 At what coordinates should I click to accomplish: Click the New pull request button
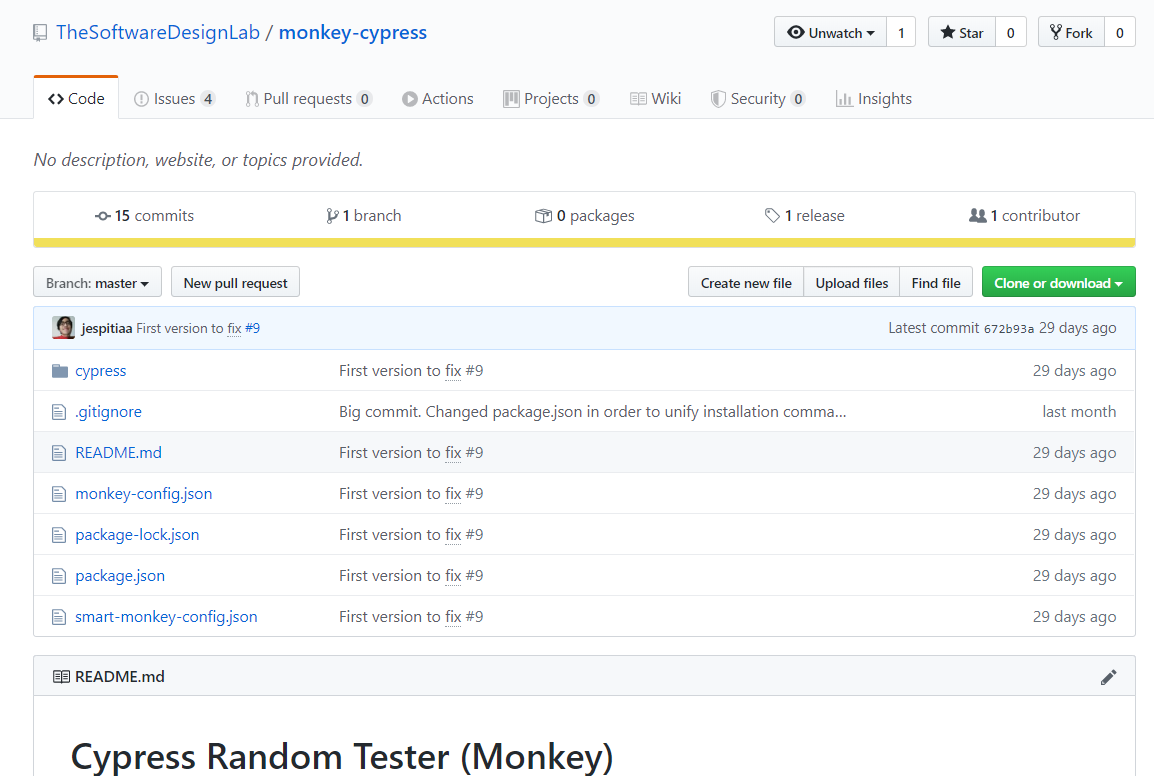click(x=236, y=283)
